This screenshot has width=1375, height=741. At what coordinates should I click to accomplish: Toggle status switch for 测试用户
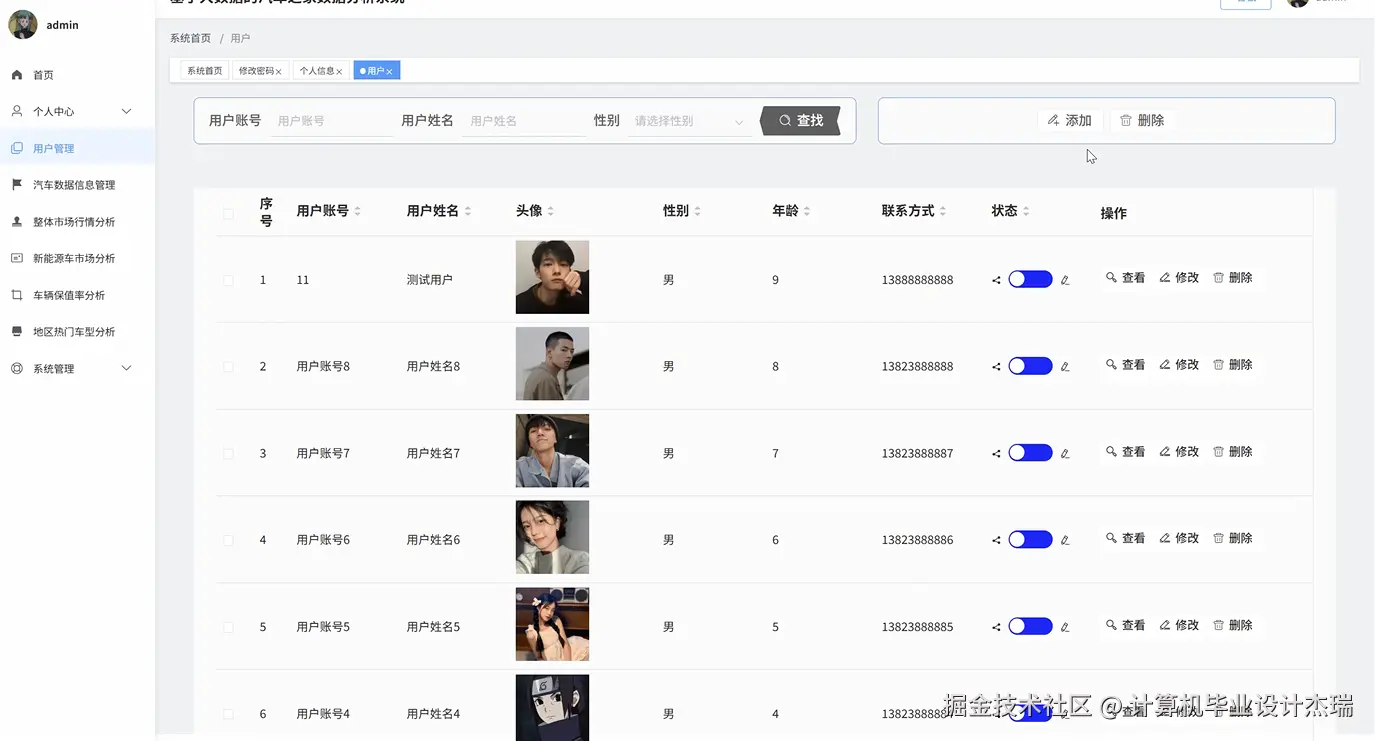click(x=1030, y=279)
